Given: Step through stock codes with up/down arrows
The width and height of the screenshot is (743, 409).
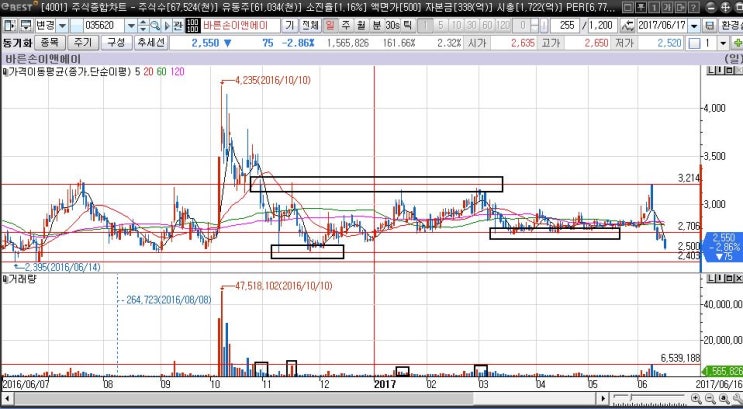Looking at the screenshot, I should (x=143, y=25).
